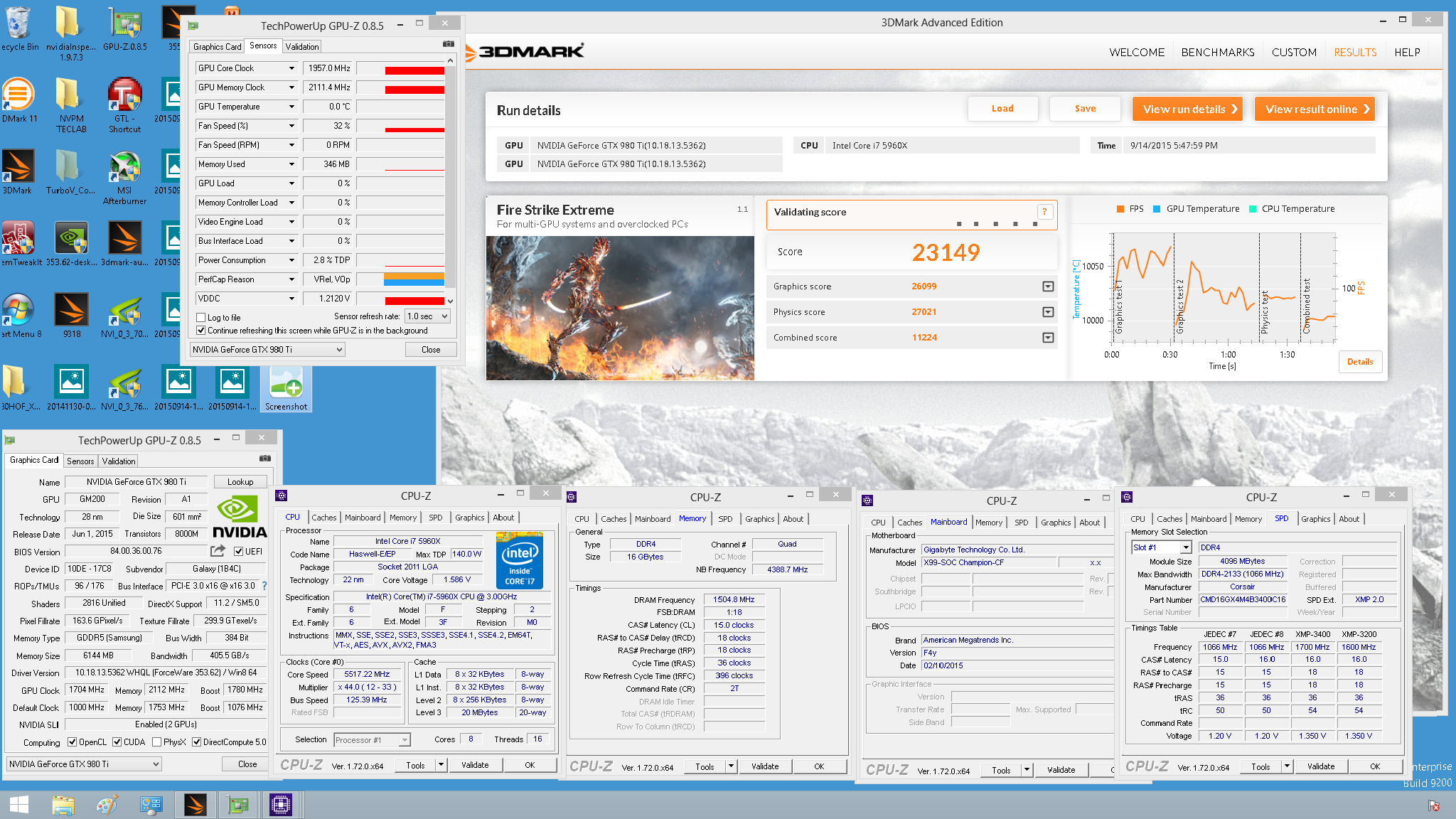
Task: Switch to 3DMark via taskbar icon
Action: point(195,805)
